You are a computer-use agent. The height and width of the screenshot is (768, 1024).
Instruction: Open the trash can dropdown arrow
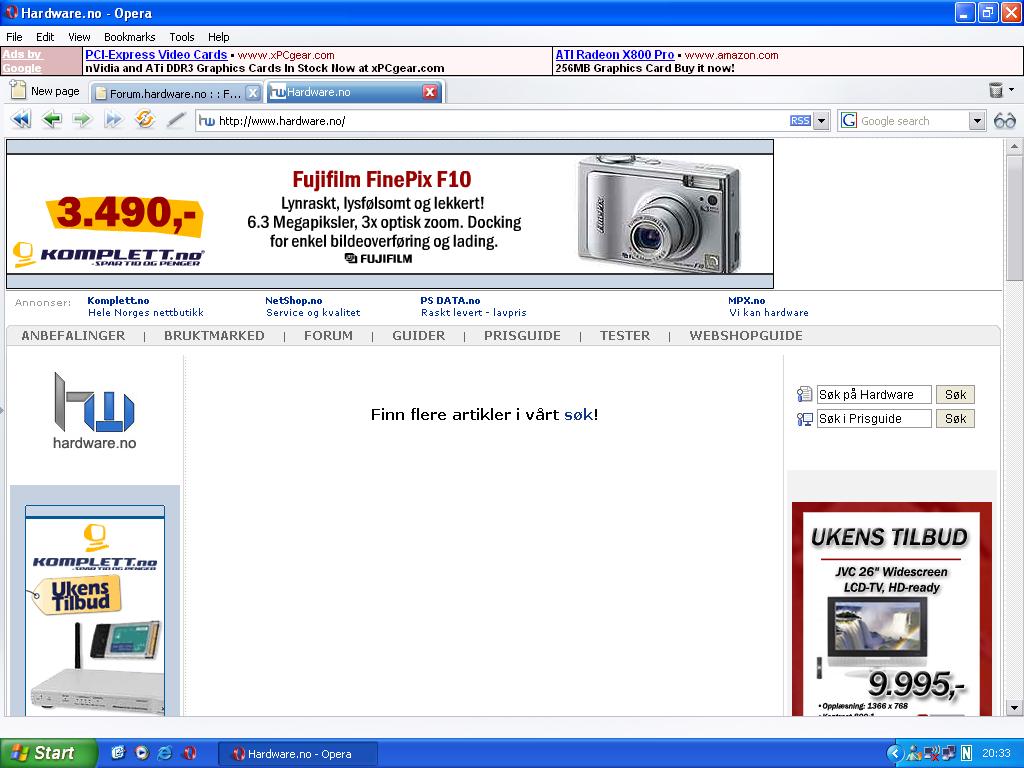[x=1012, y=89]
